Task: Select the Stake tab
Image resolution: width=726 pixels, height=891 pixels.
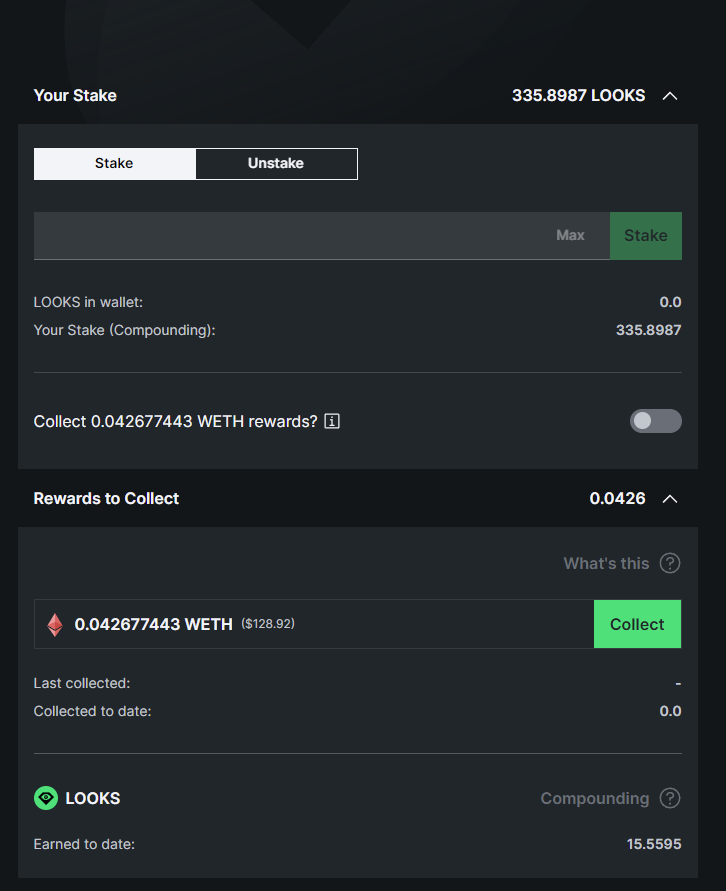Action: pos(114,164)
